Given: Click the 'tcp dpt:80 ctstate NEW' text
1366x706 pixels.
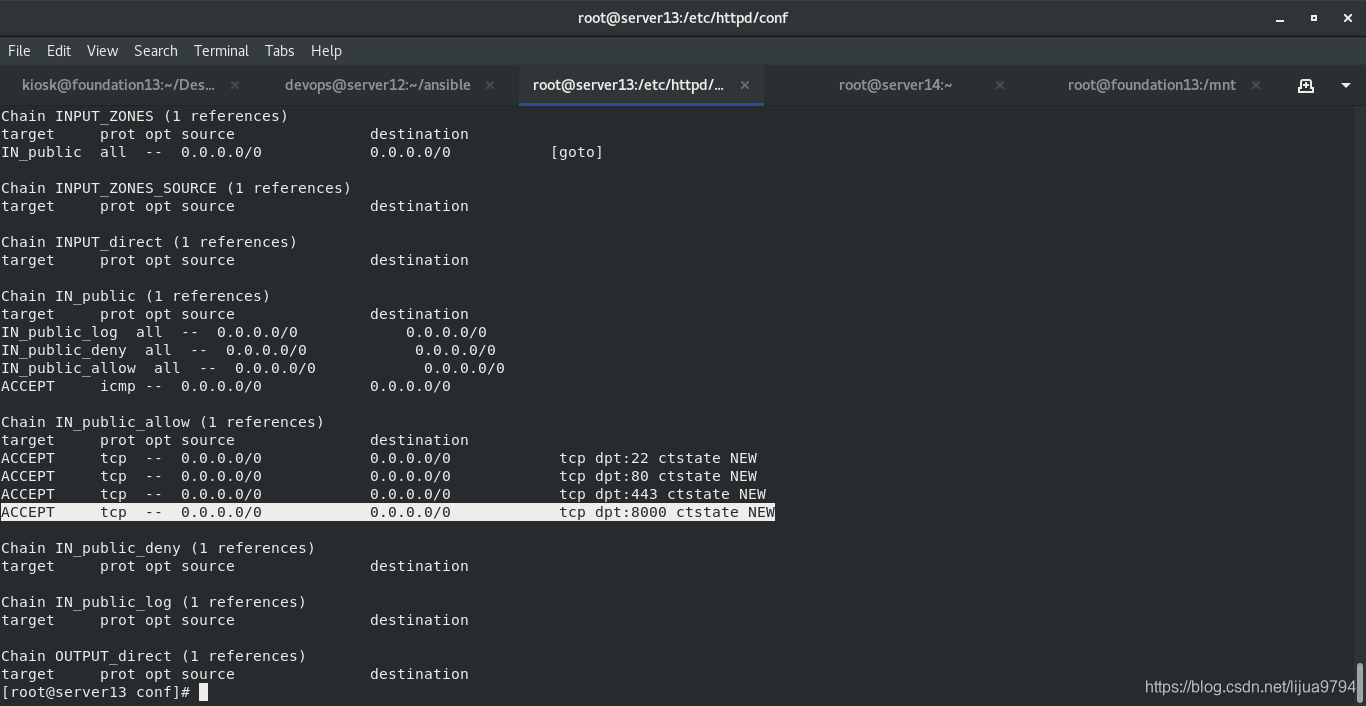Looking at the screenshot, I should (658, 476).
